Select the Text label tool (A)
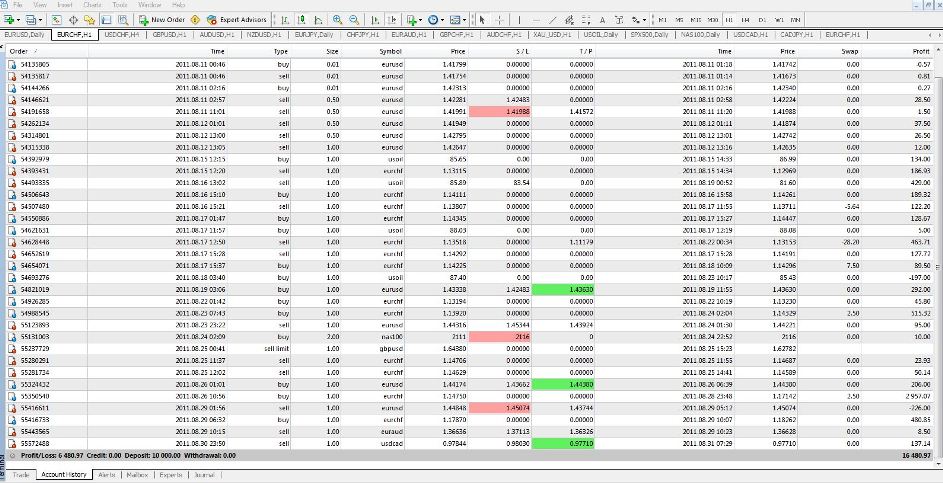 coord(602,19)
